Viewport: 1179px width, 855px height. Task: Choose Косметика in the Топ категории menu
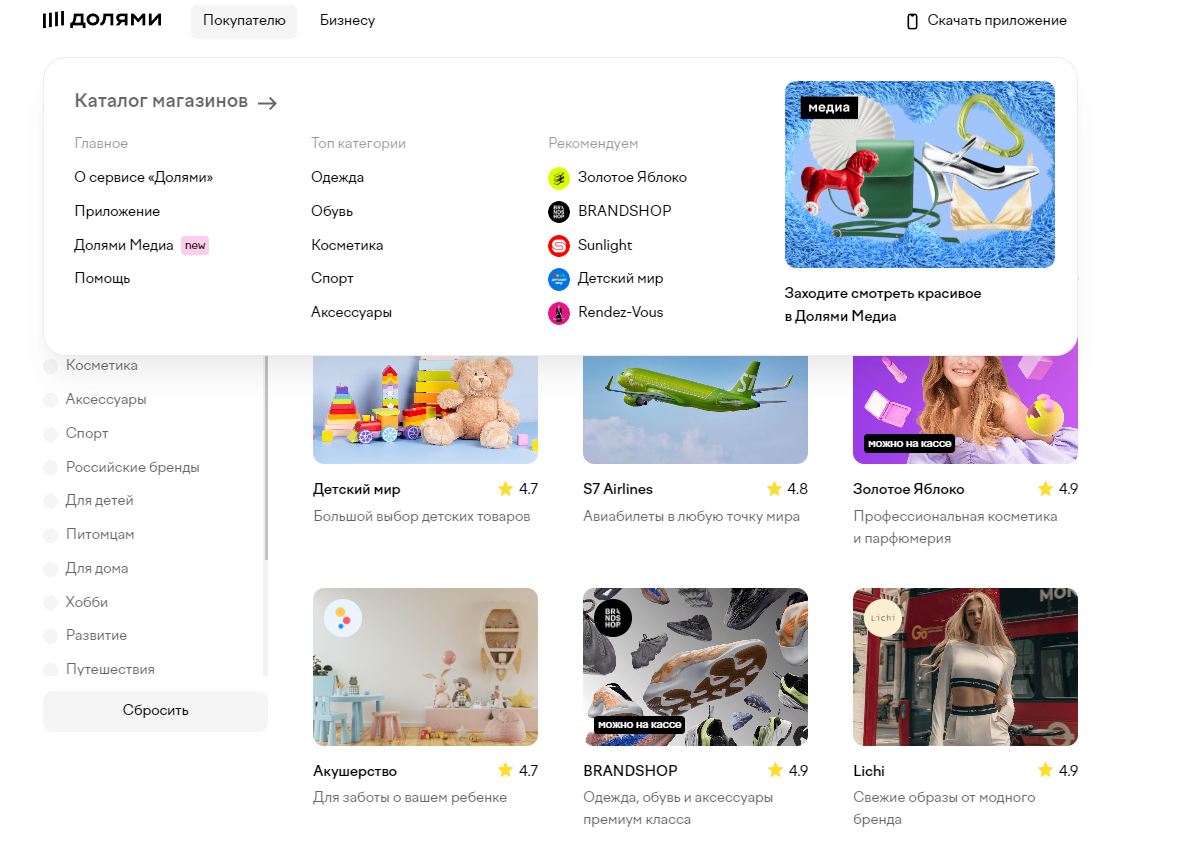(x=347, y=245)
